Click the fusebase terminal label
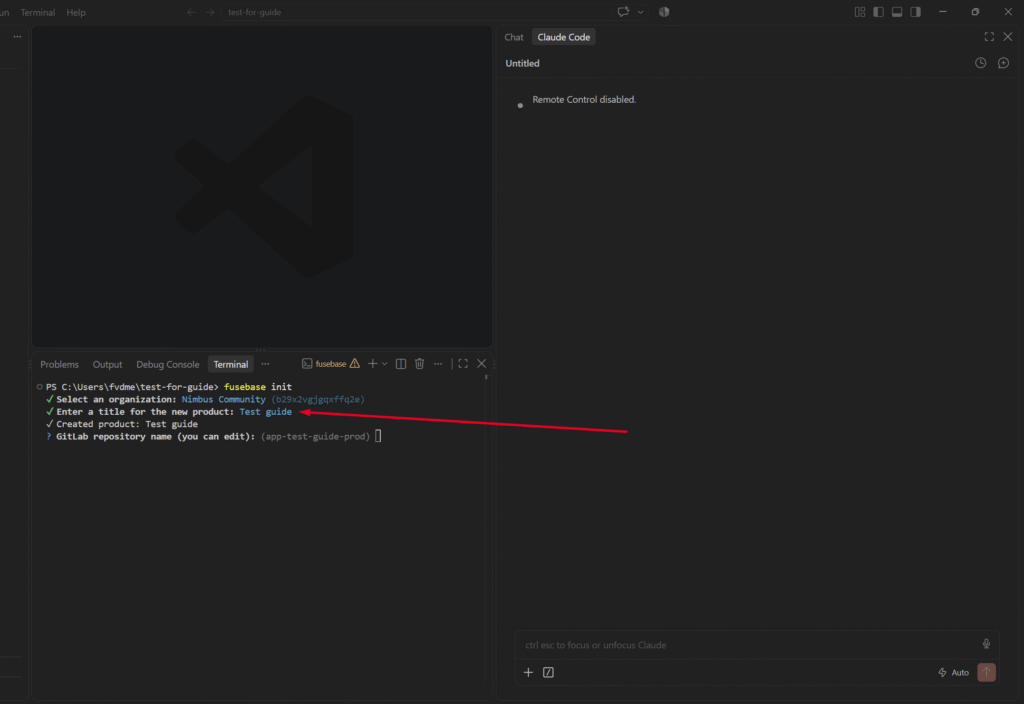 pyautogui.click(x=330, y=364)
